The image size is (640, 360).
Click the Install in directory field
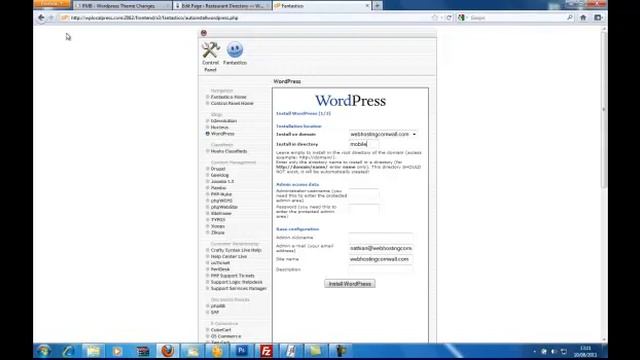(364, 144)
